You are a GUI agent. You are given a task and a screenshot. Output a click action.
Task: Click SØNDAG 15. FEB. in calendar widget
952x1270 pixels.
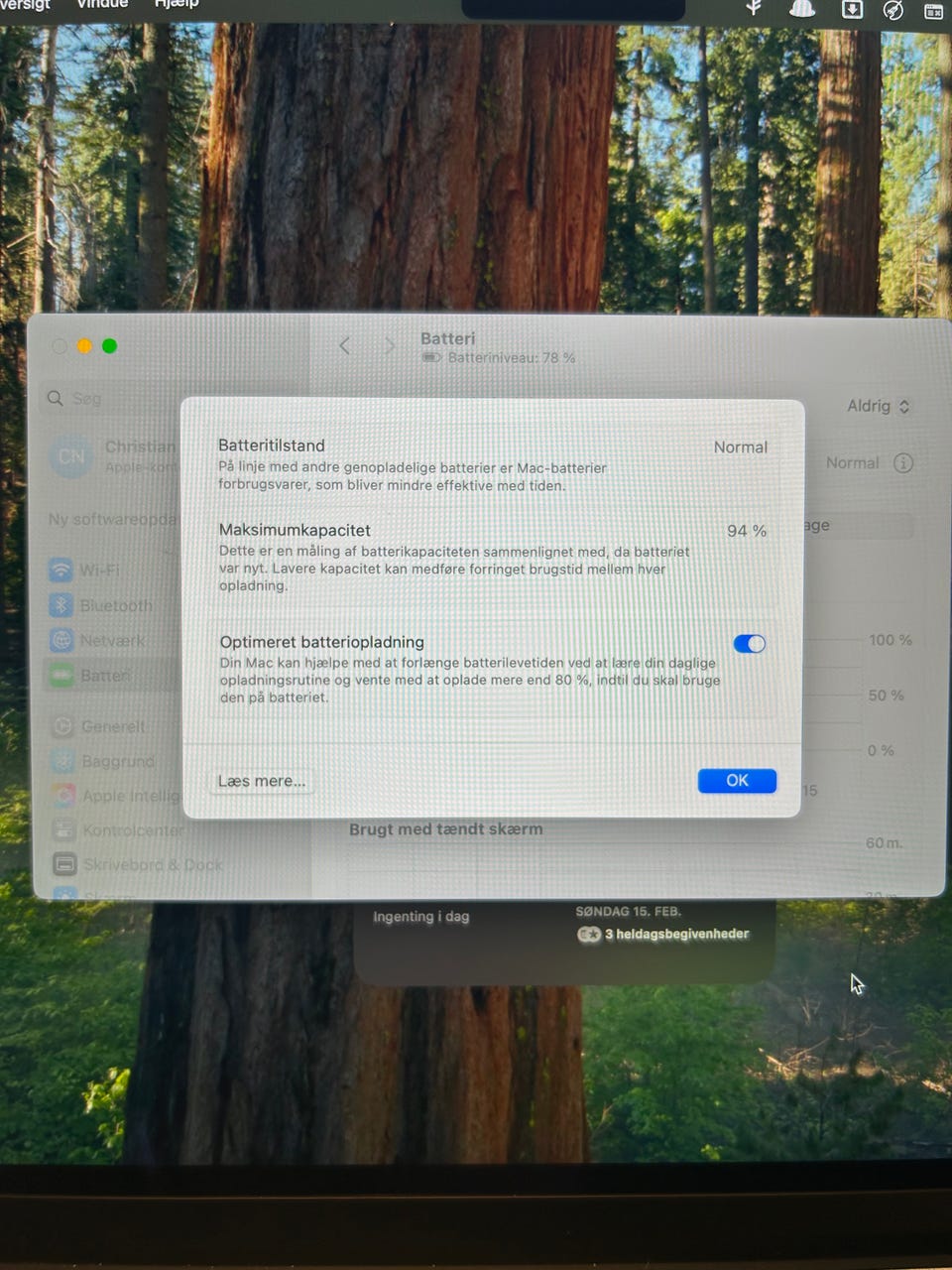click(x=628, y=911)
